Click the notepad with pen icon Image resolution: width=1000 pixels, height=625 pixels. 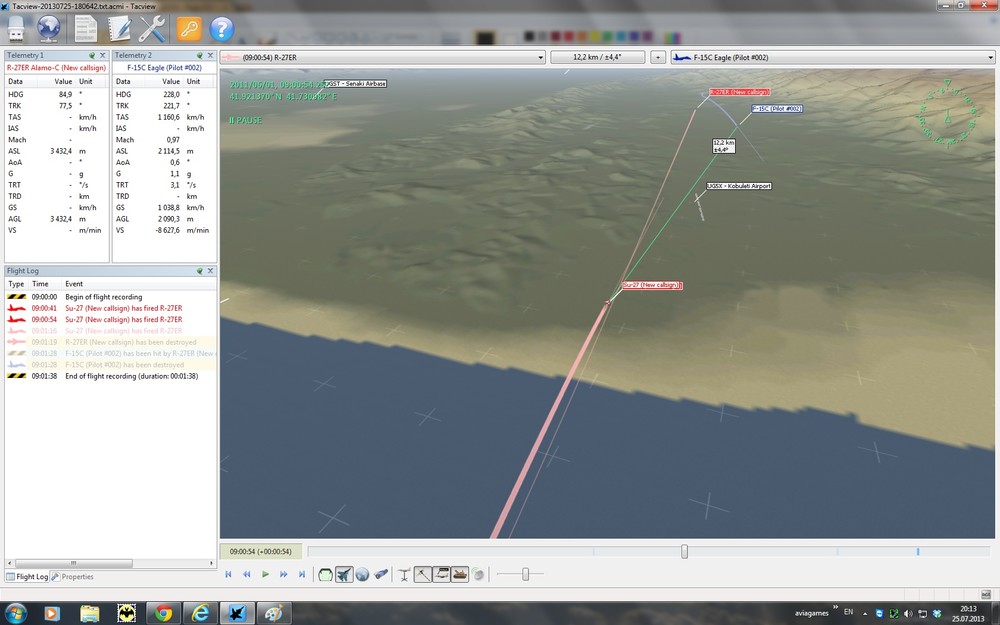pyautogui.click(x=119, y=29)
